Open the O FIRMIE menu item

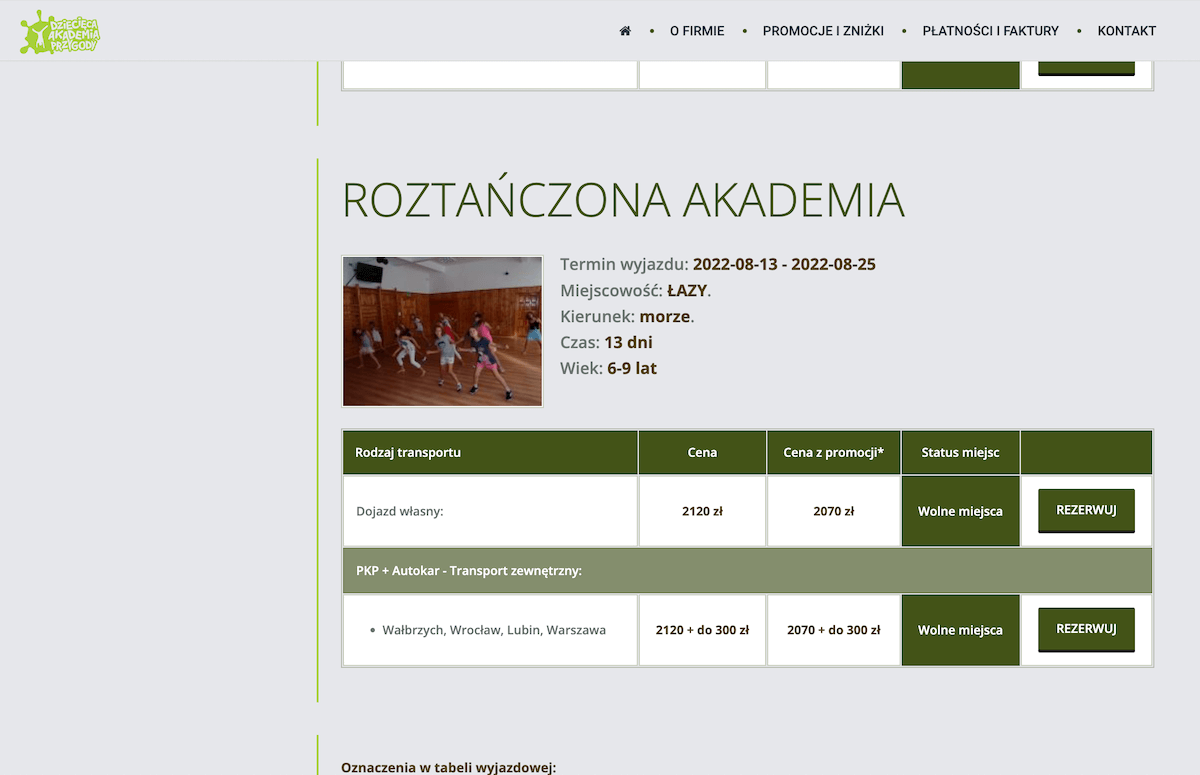[x=697, y=31]
